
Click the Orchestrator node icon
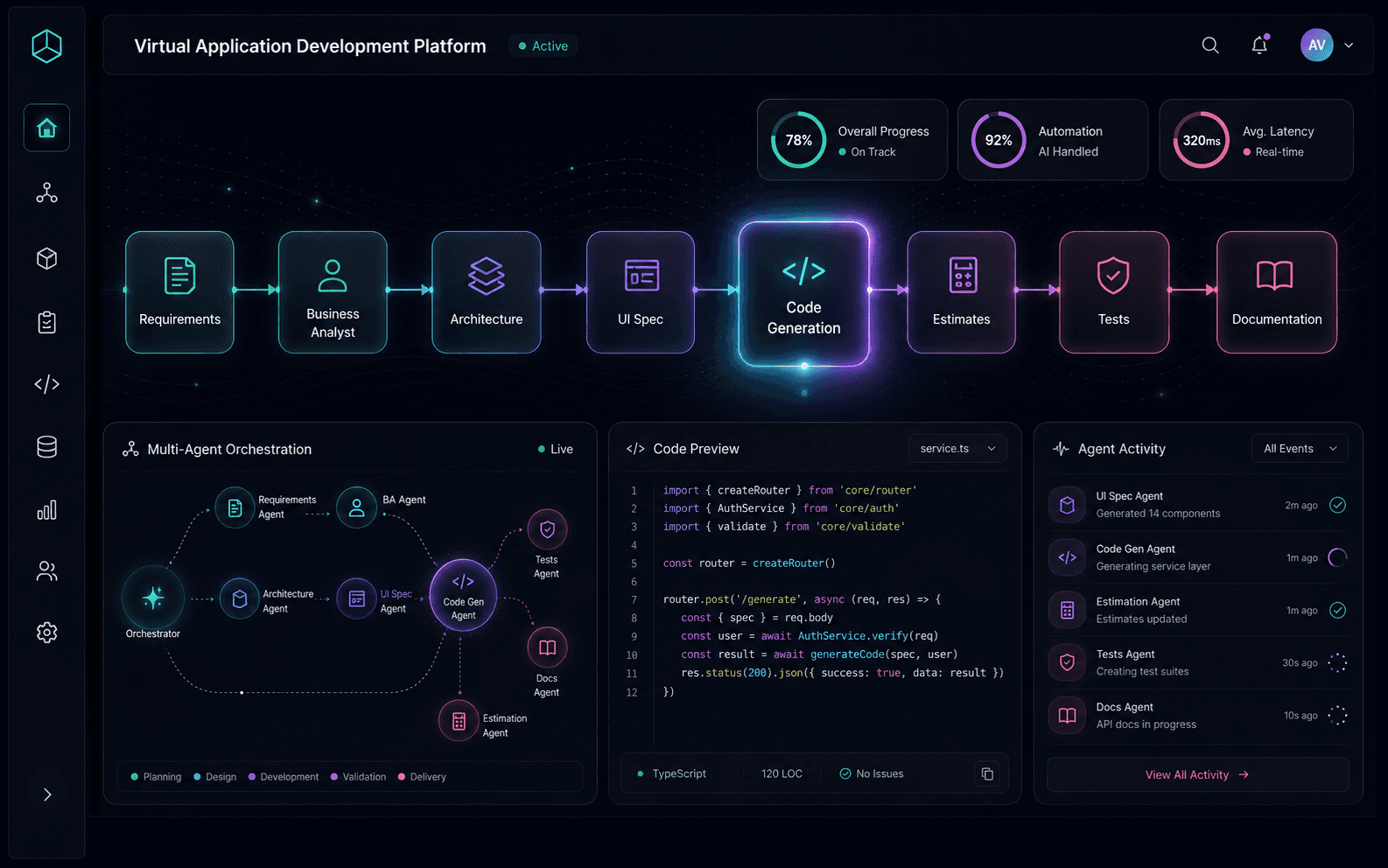pyautogui.click(x=153, y=598)
